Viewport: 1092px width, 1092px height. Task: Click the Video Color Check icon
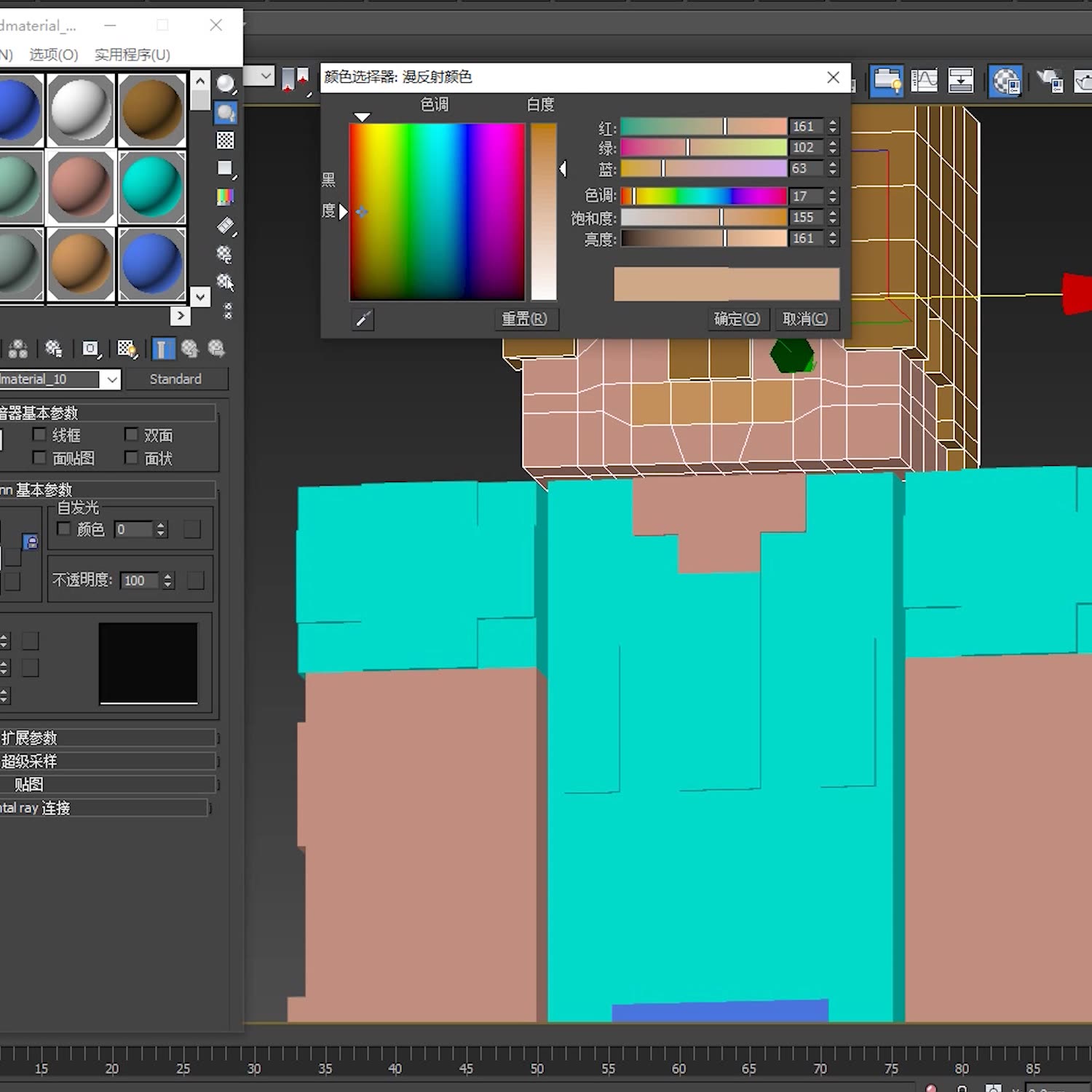(x=226, y=197)
